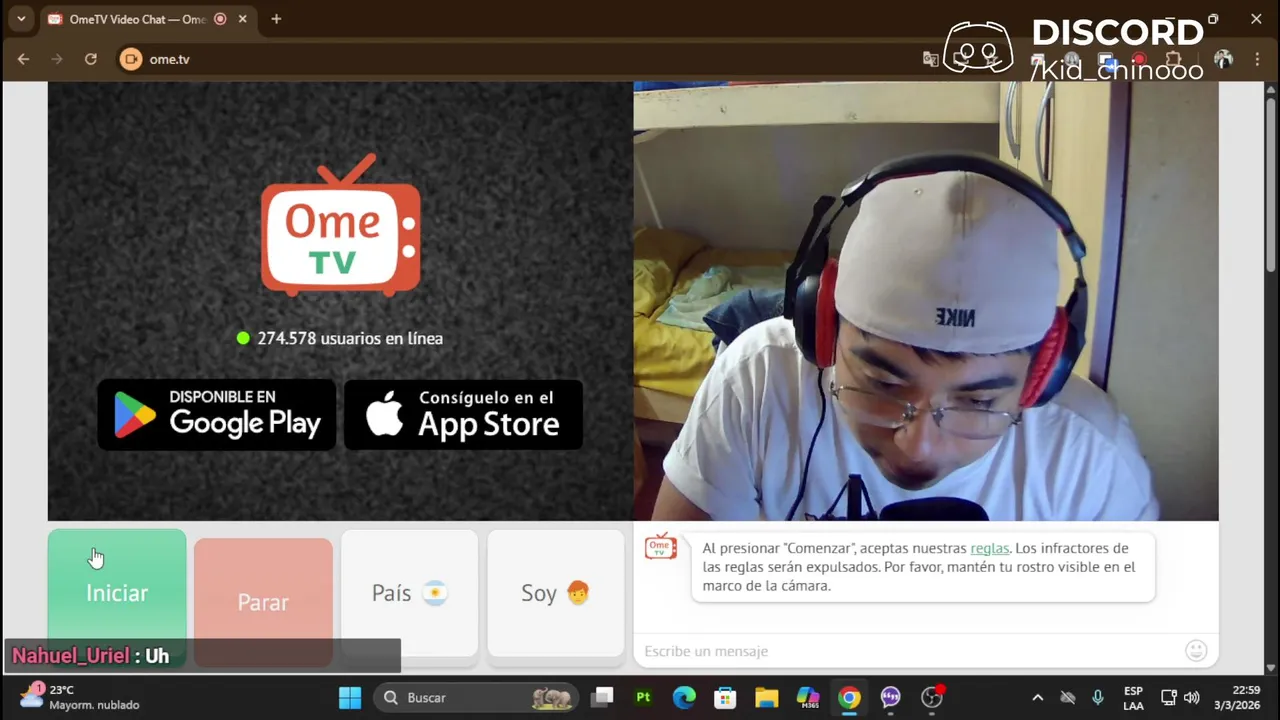
Task: Click the ome.tv address bar URL
Action: coord(169,59)
